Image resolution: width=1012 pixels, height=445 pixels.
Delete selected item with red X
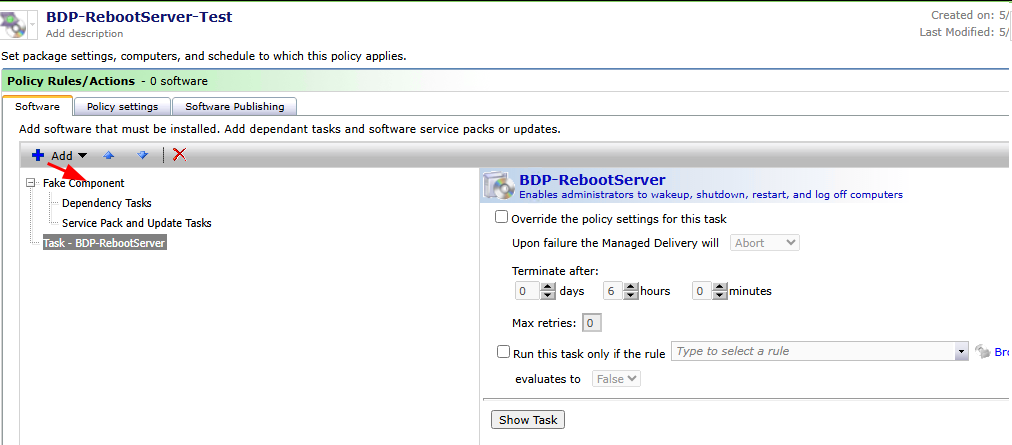point(179,154)
